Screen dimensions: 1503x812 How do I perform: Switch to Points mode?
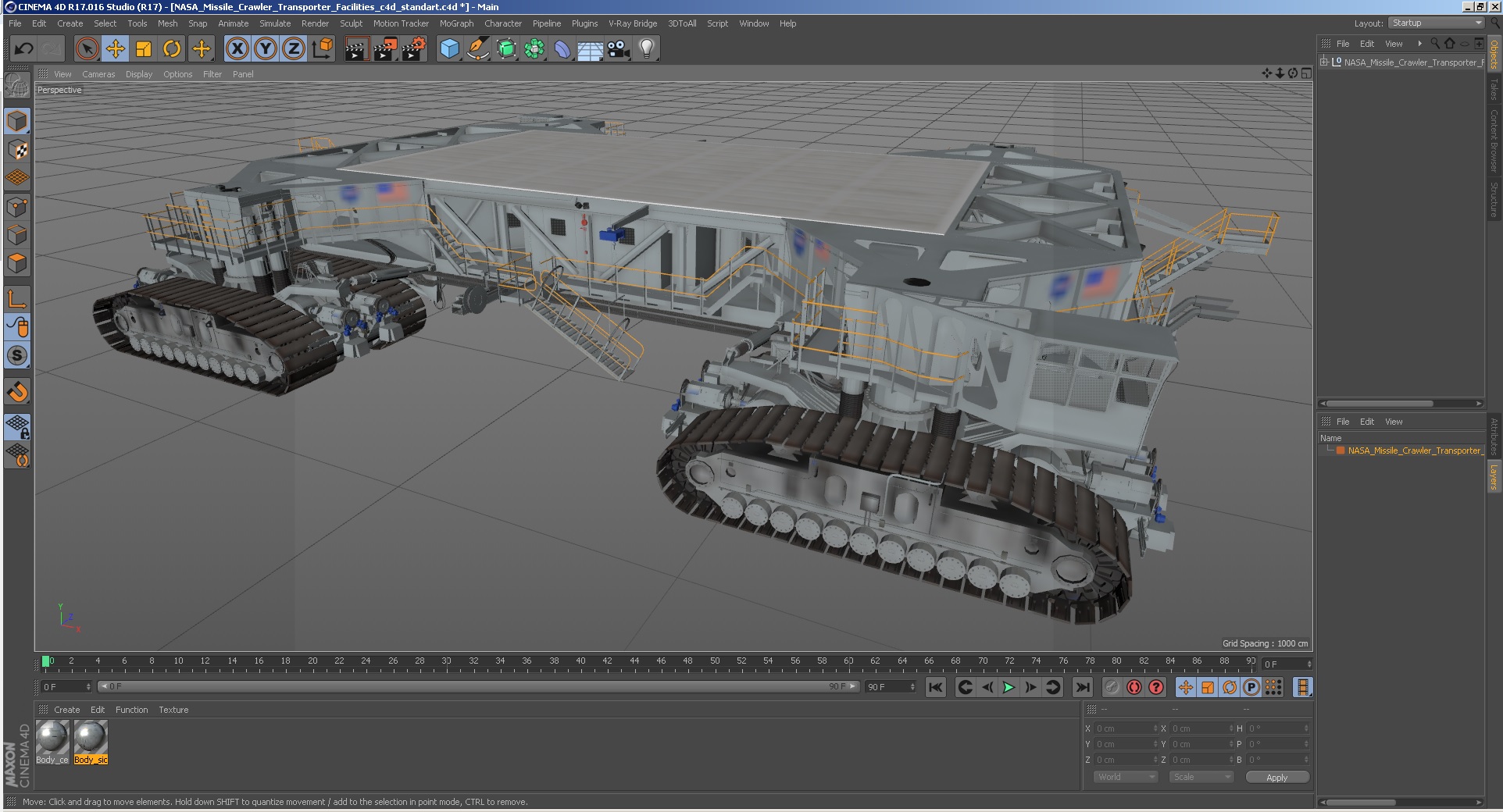17,207
